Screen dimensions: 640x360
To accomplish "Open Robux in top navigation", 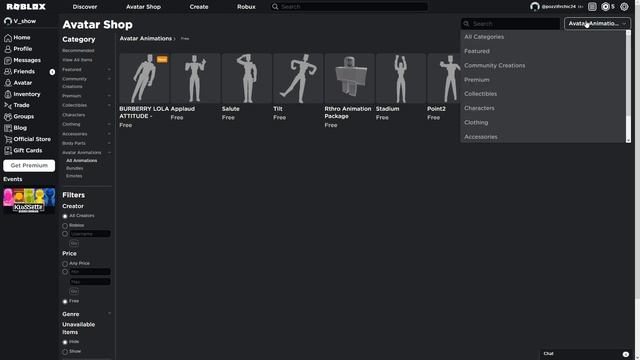I will click(x=246, y=7).
